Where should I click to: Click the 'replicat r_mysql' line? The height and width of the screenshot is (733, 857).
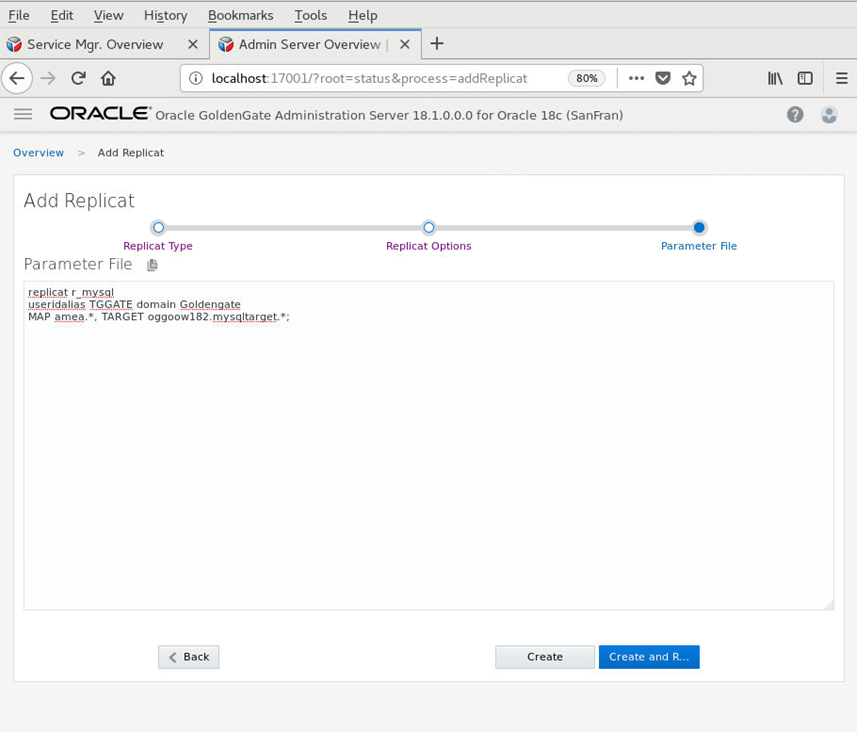click(71, 292)
